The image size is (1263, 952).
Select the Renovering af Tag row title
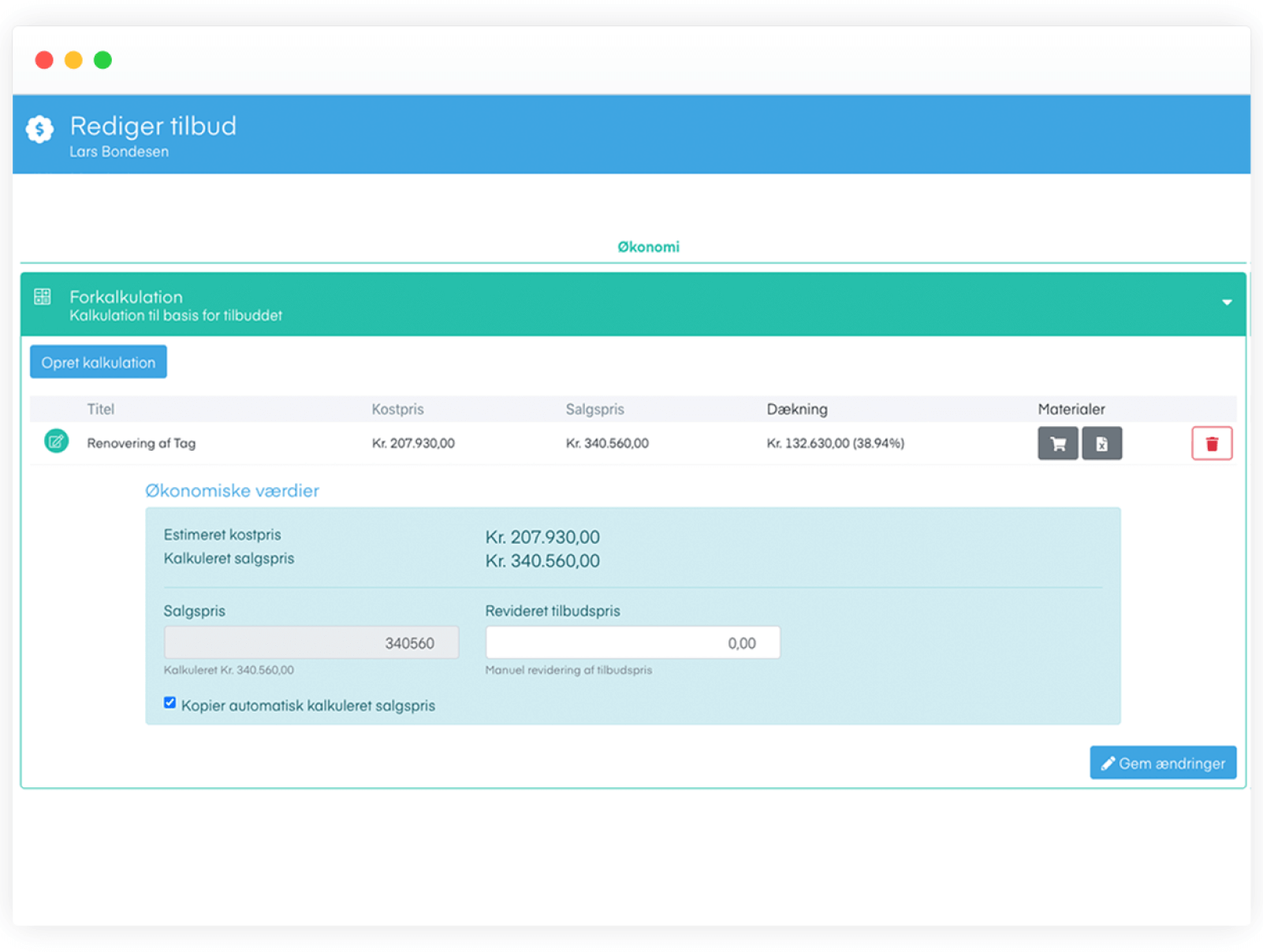(141, 444)
